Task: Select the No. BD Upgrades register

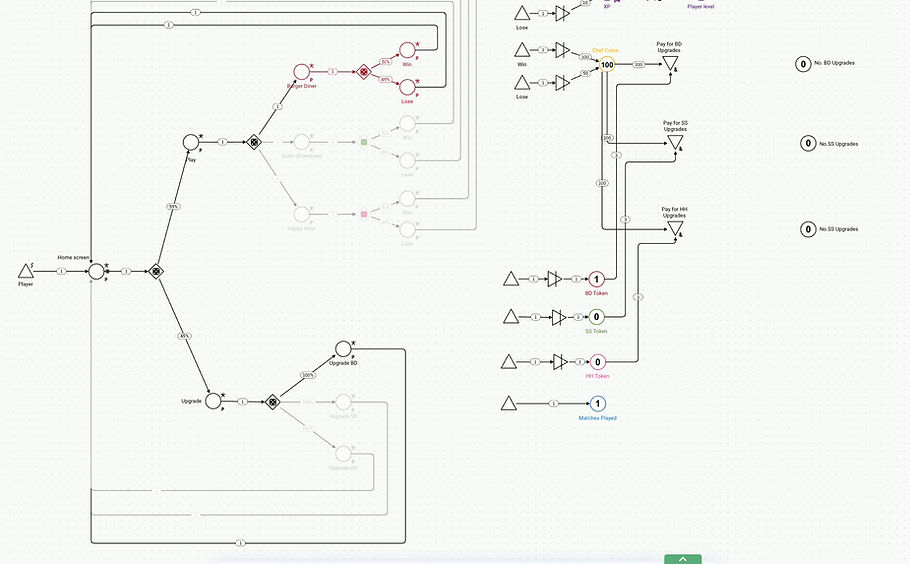Action: tap(803, 64)
